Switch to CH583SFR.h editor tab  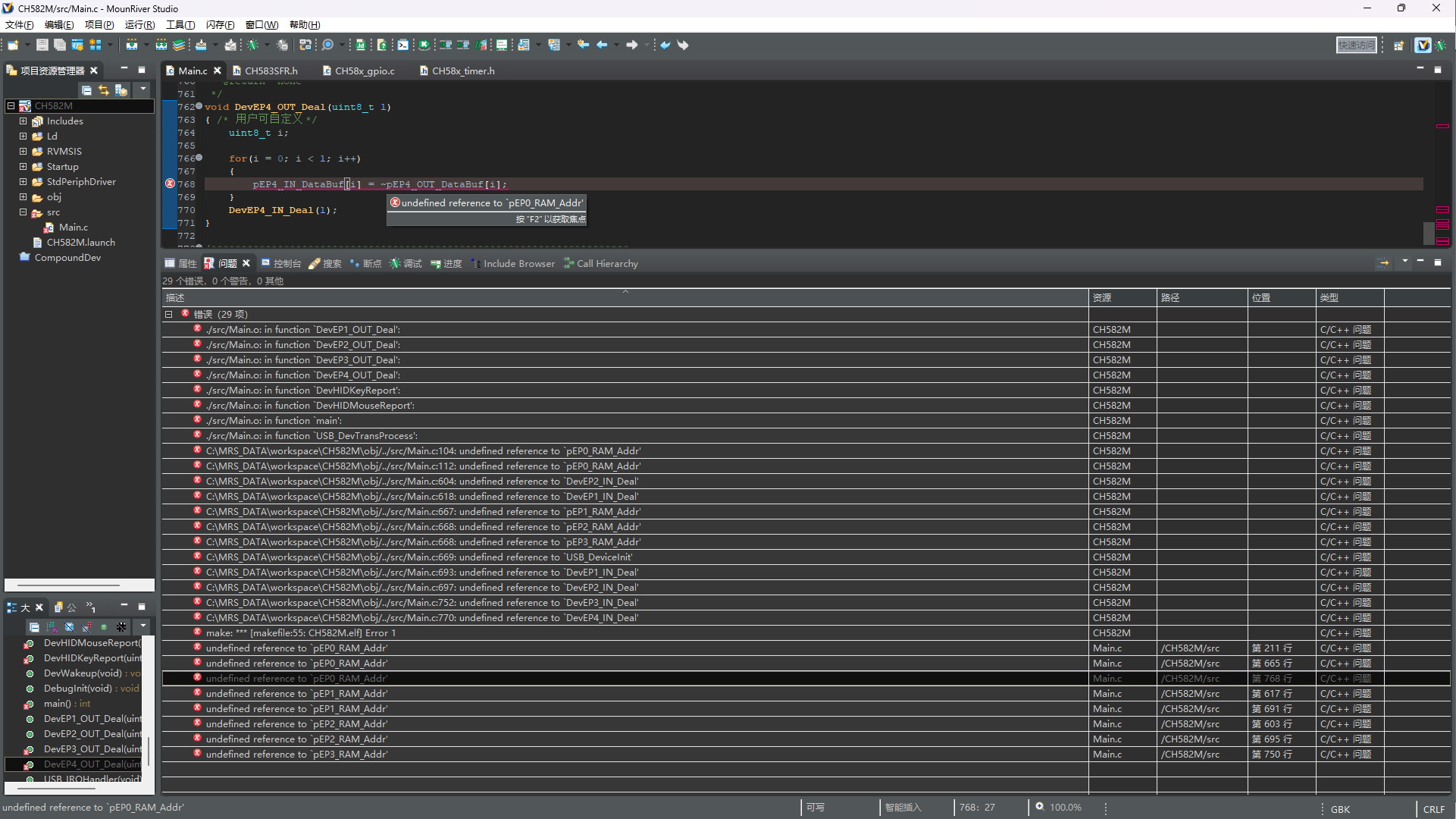pos(265,71)
